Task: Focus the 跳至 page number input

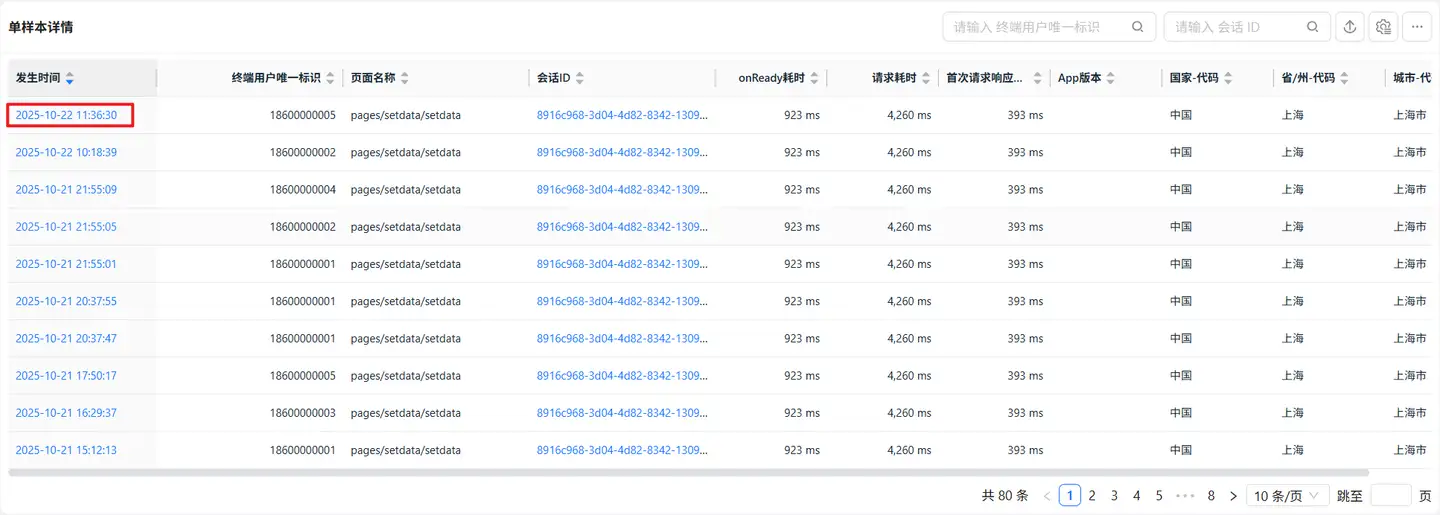Action: click(x=1390, y=495)
